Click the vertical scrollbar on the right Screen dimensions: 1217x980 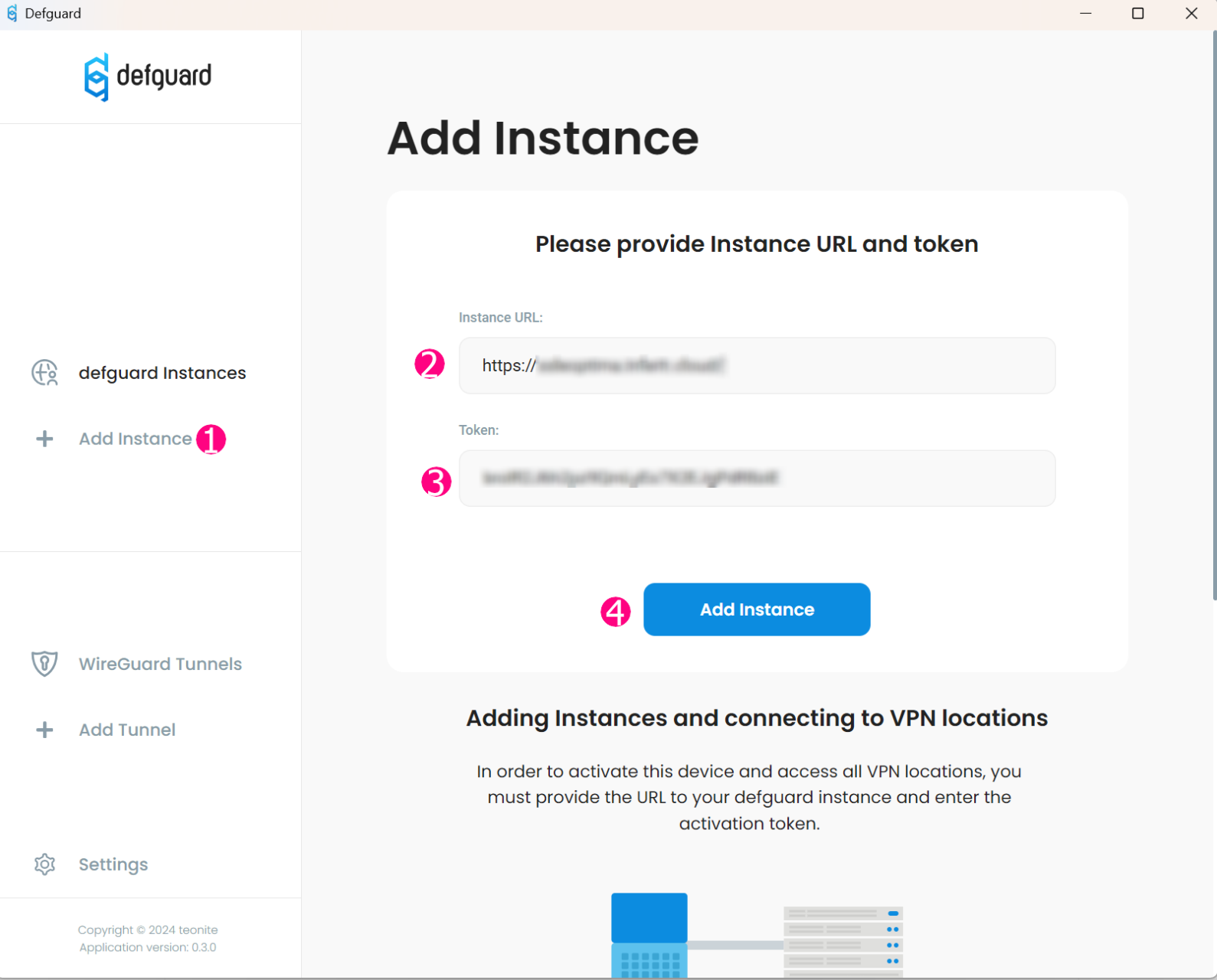1214,314
